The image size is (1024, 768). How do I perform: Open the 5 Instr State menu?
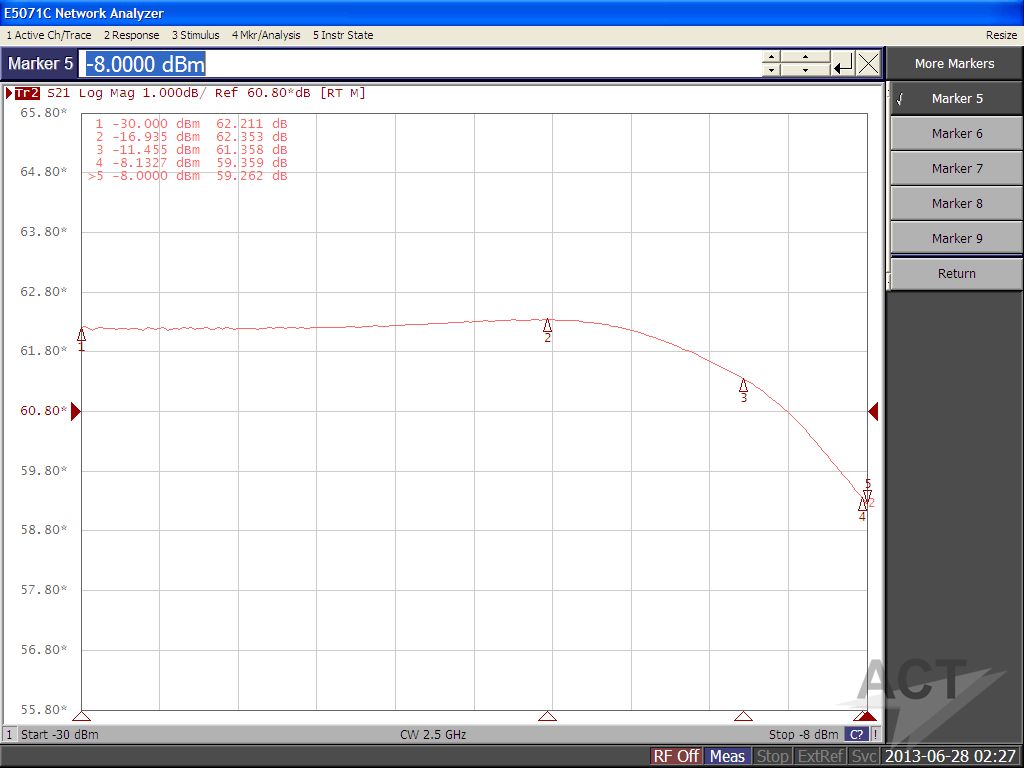click(x=343, y=35)
